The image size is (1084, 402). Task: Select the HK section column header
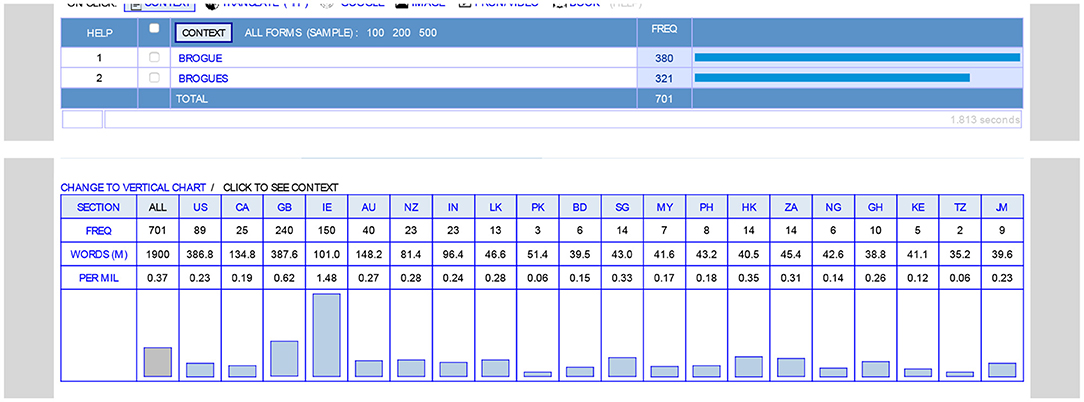point(748,207)
